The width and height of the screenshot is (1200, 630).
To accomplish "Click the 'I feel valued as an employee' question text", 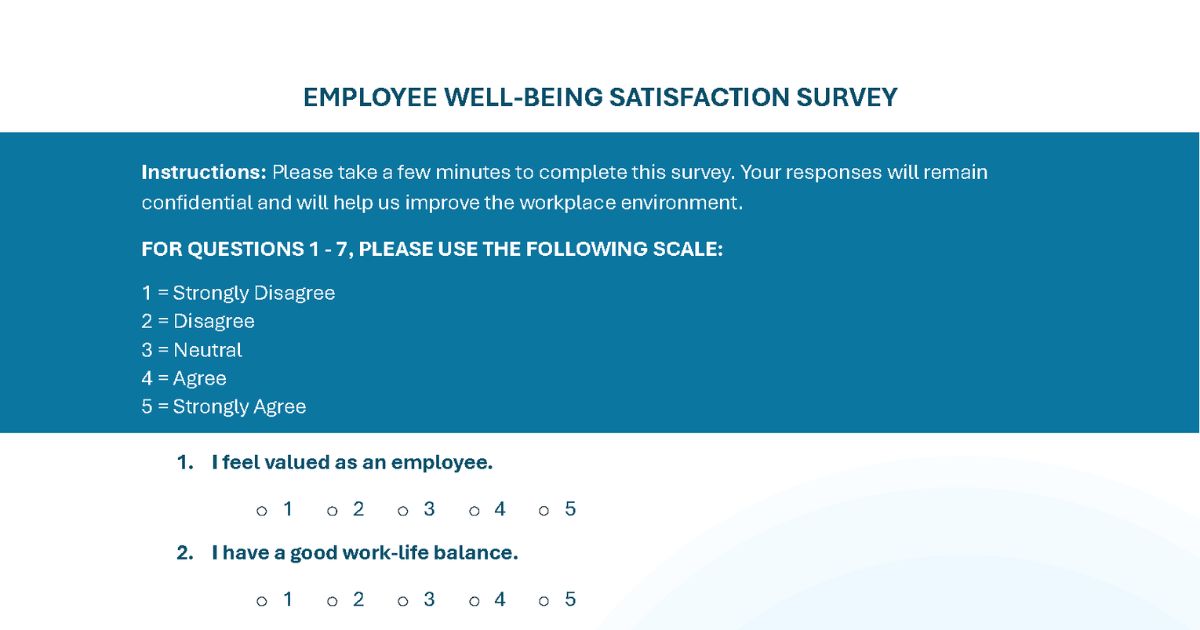I will (x=352, y=463).
